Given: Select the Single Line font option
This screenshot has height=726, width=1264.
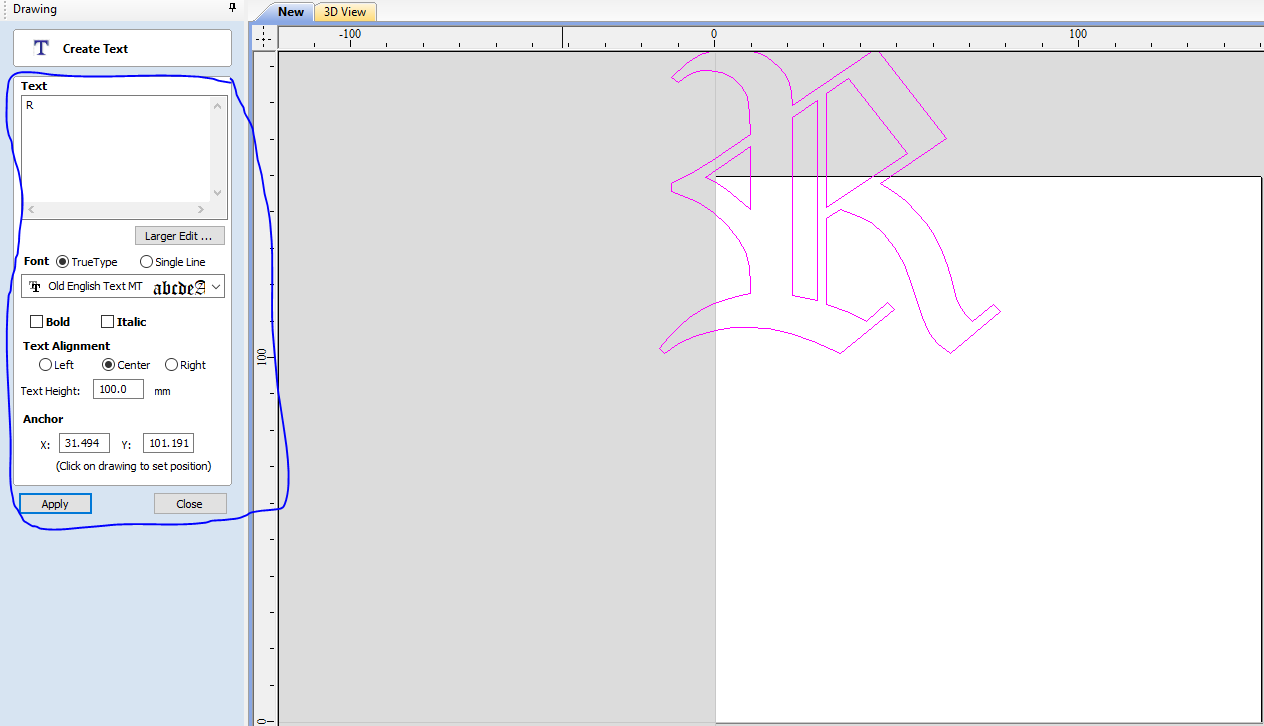Looking at the screenshot, I should [146, 261].
